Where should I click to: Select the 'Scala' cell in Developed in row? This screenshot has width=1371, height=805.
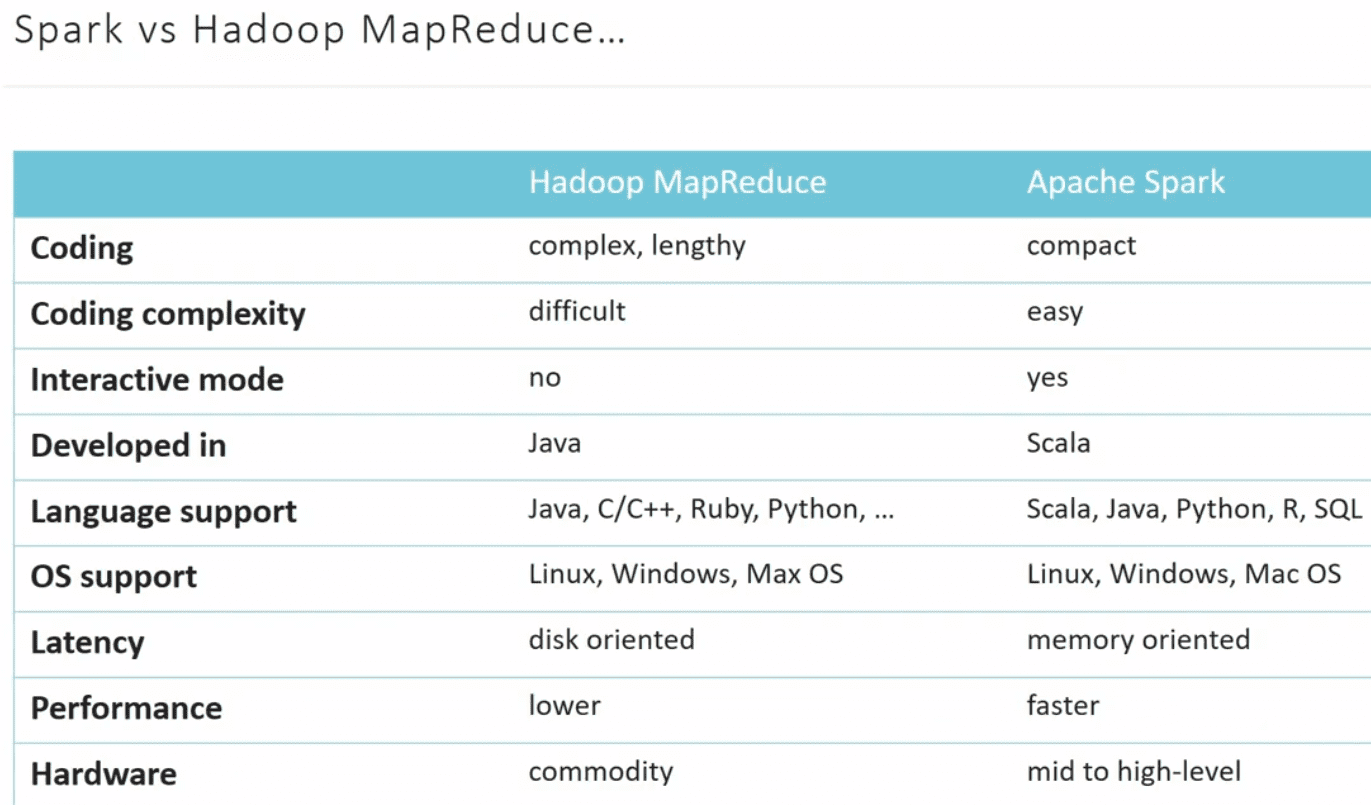tap(1058, 443)
